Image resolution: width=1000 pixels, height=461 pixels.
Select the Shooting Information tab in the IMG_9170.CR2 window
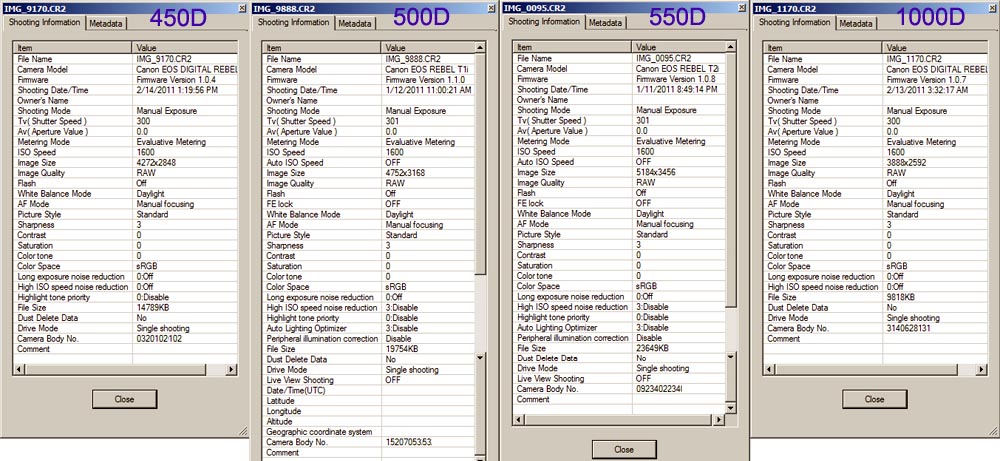point(44,22)
